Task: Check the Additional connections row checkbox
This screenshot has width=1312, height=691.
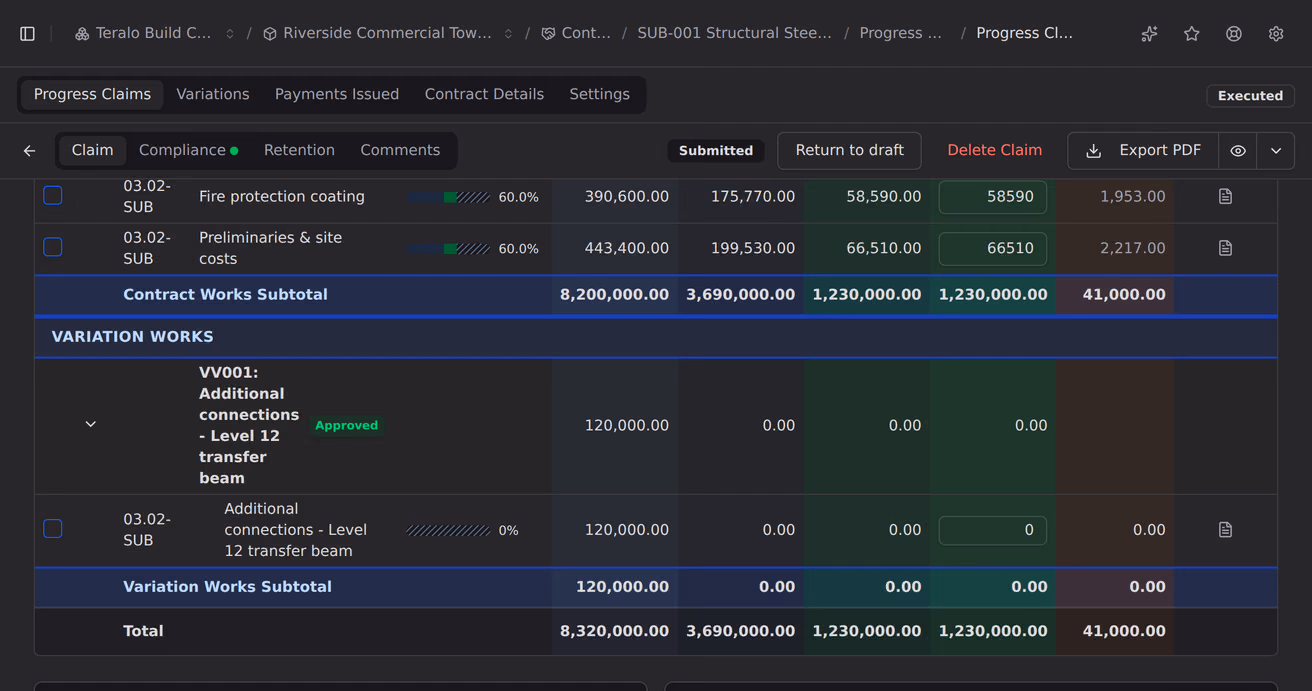Action: click(x=53, y=529)
